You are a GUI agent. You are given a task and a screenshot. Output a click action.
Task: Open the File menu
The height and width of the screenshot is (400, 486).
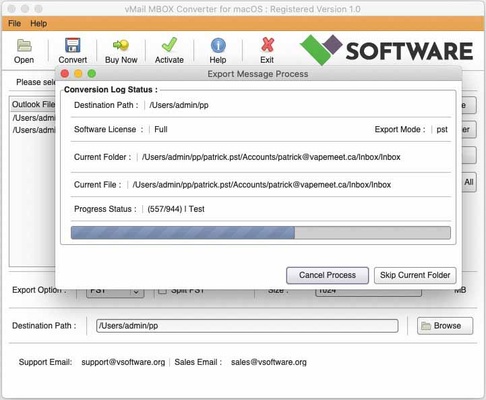pyautogui.click(x=14, y=24)
